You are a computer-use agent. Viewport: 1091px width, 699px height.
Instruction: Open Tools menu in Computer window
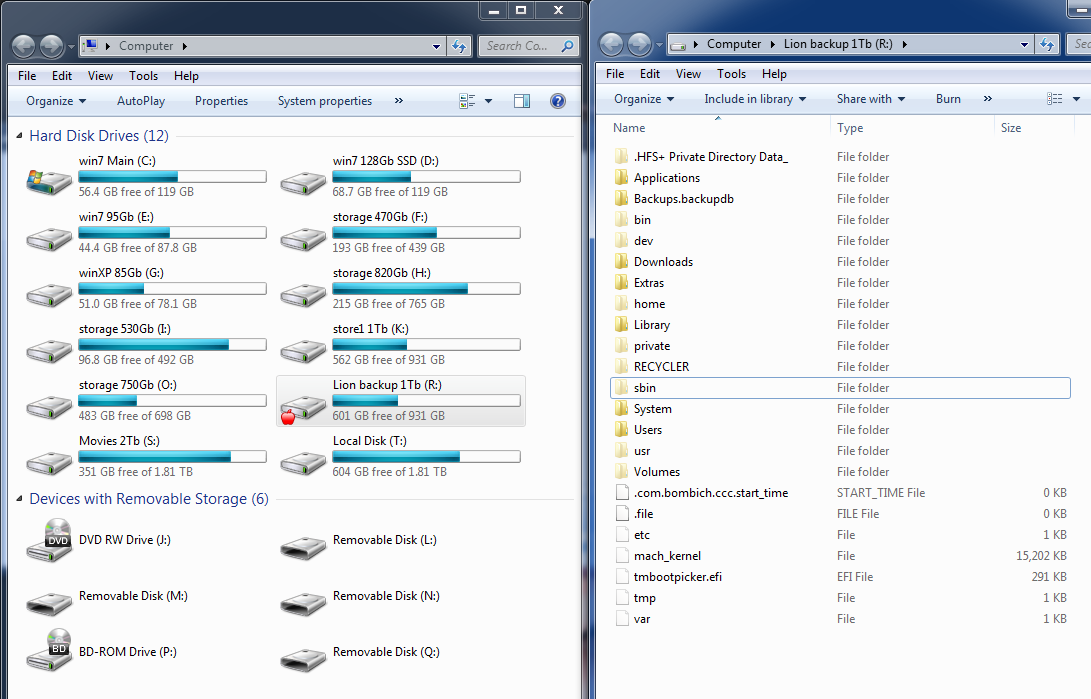click(143, 76)
